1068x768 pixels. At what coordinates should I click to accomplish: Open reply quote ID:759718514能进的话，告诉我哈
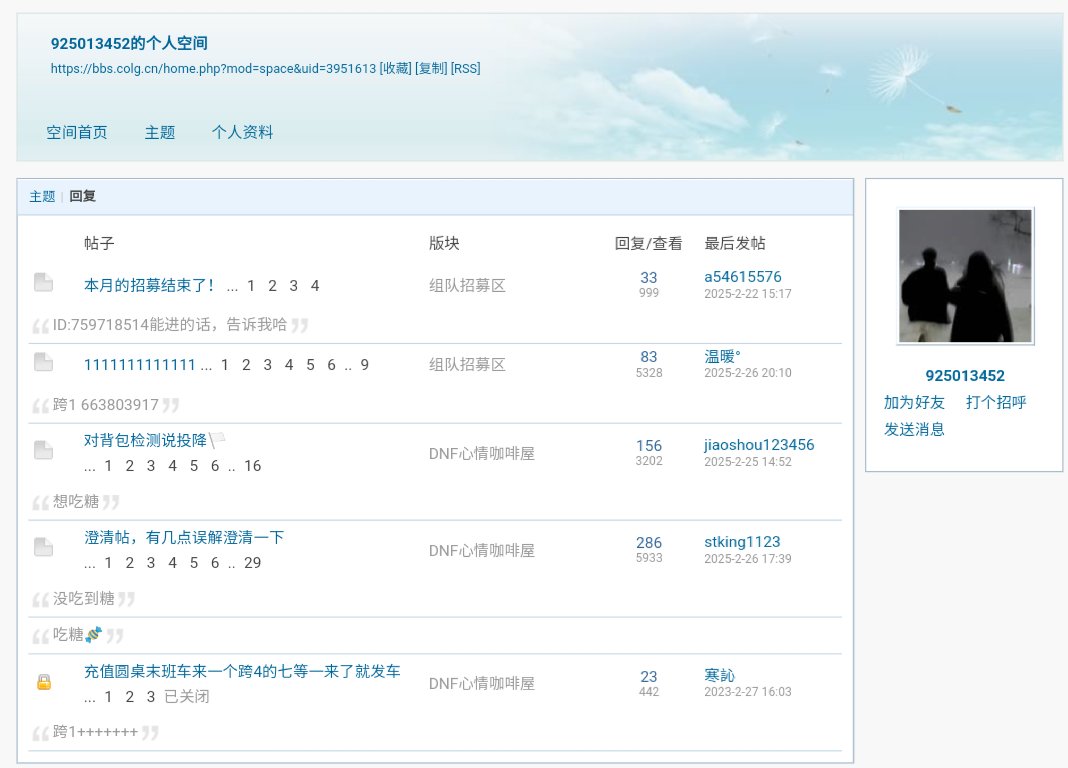pyautogui.click(x=170, y=325)
